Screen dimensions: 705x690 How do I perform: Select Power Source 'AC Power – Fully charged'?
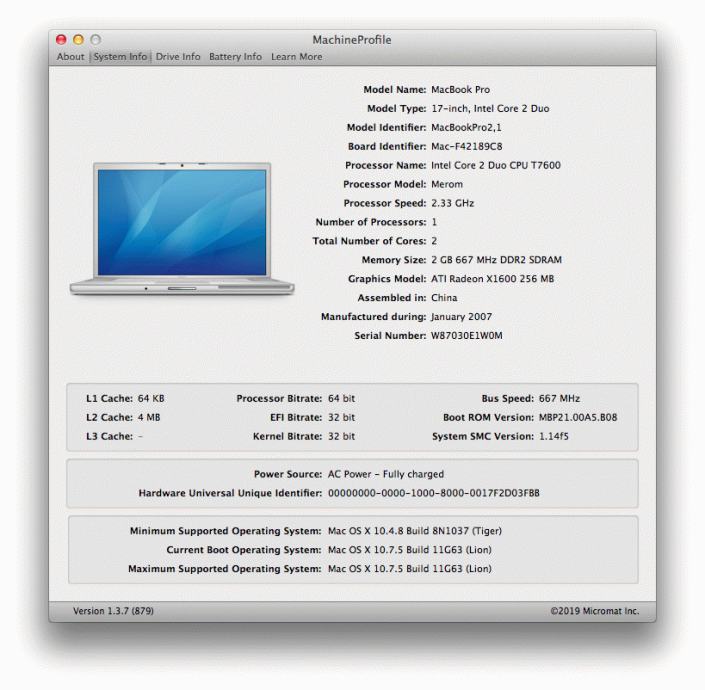click(x=386, y=474)
